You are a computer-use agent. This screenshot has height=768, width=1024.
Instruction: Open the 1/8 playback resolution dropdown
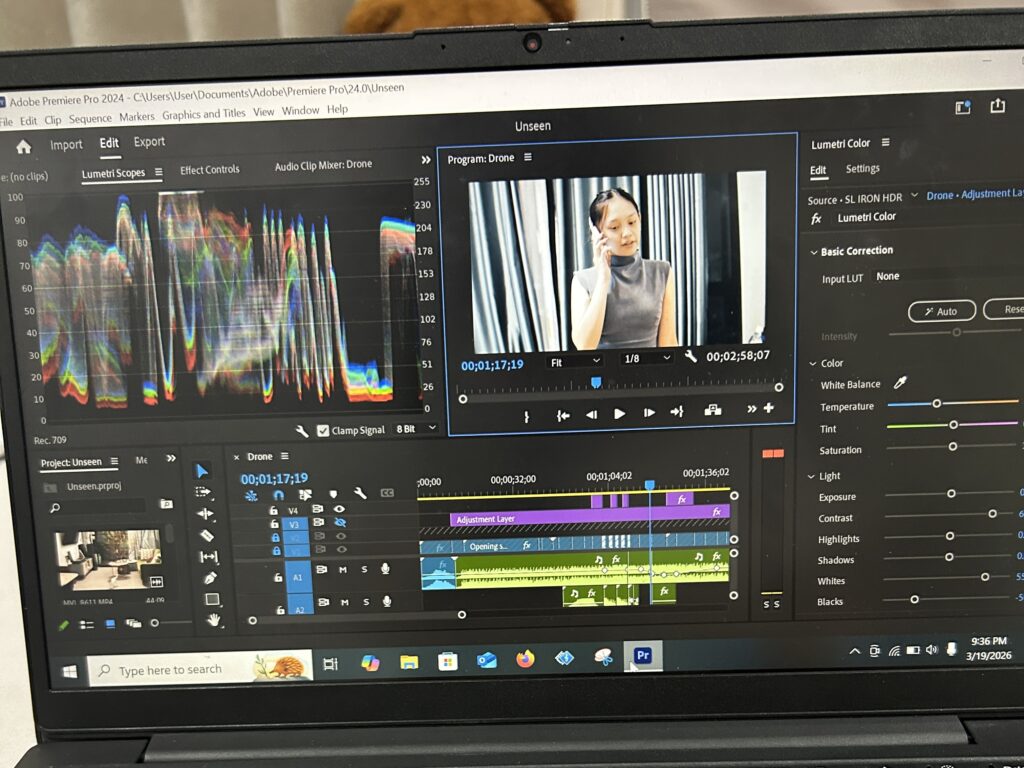(646, 358)
